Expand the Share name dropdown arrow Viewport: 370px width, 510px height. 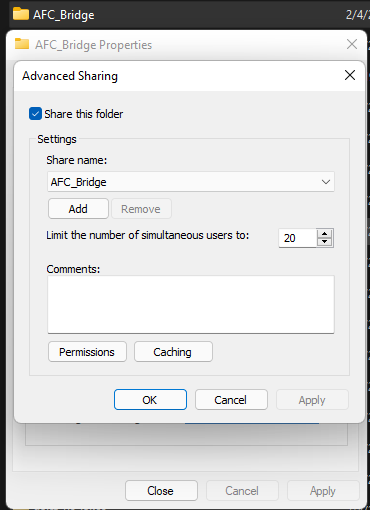pos(326,182)
